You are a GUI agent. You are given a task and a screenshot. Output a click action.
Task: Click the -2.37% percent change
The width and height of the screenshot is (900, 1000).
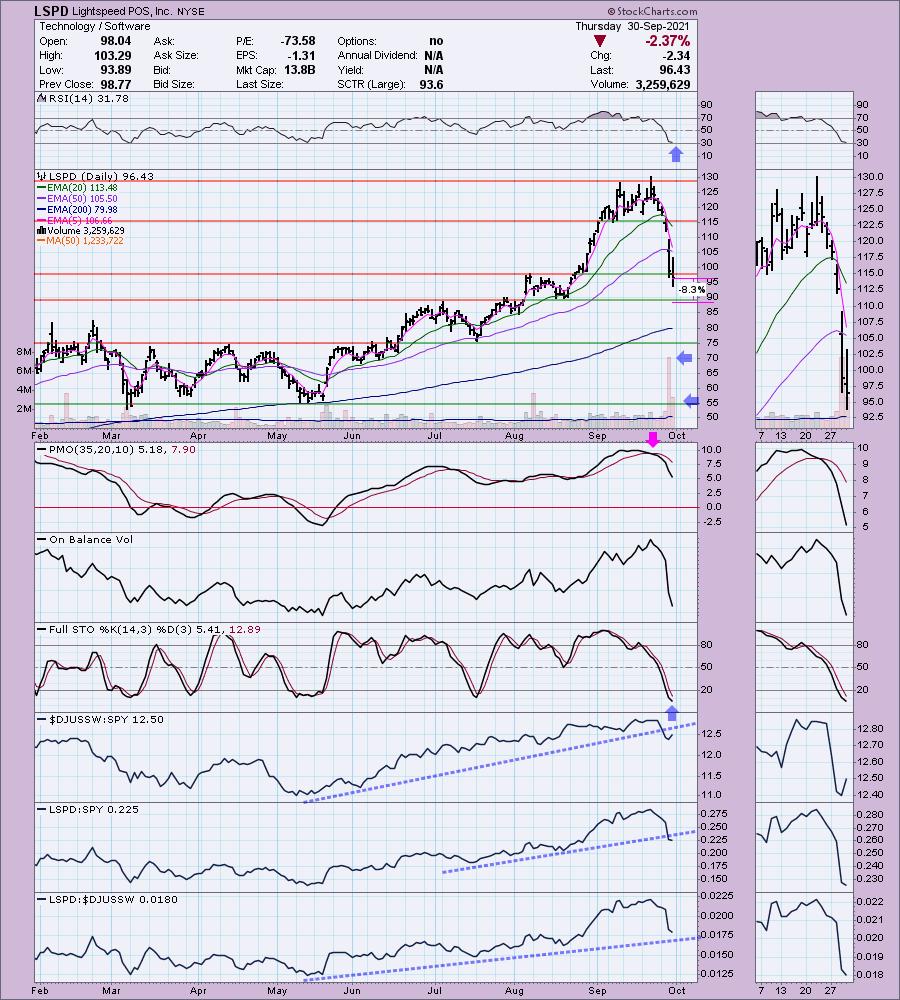pos(667,41)
